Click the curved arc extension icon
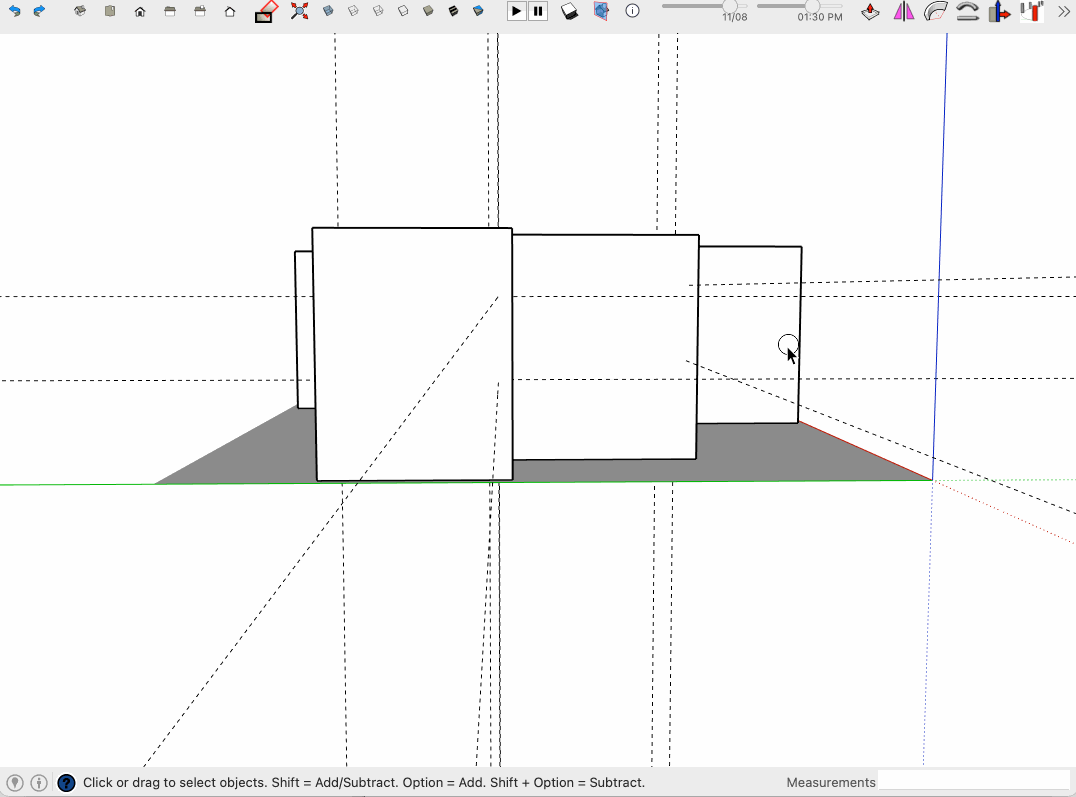1076x797 pixels. [968, 12]
